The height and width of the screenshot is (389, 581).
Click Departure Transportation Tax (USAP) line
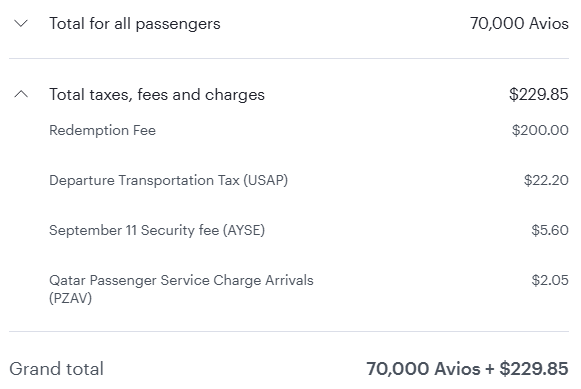point(169,180)
